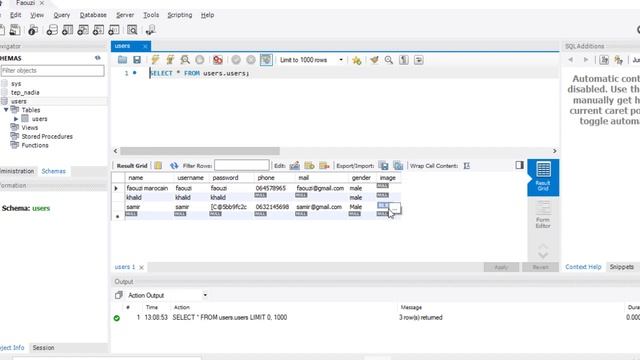Viewport: 640px width, 360px height.
Task: Open the Scripting menu
Action: 180,15
